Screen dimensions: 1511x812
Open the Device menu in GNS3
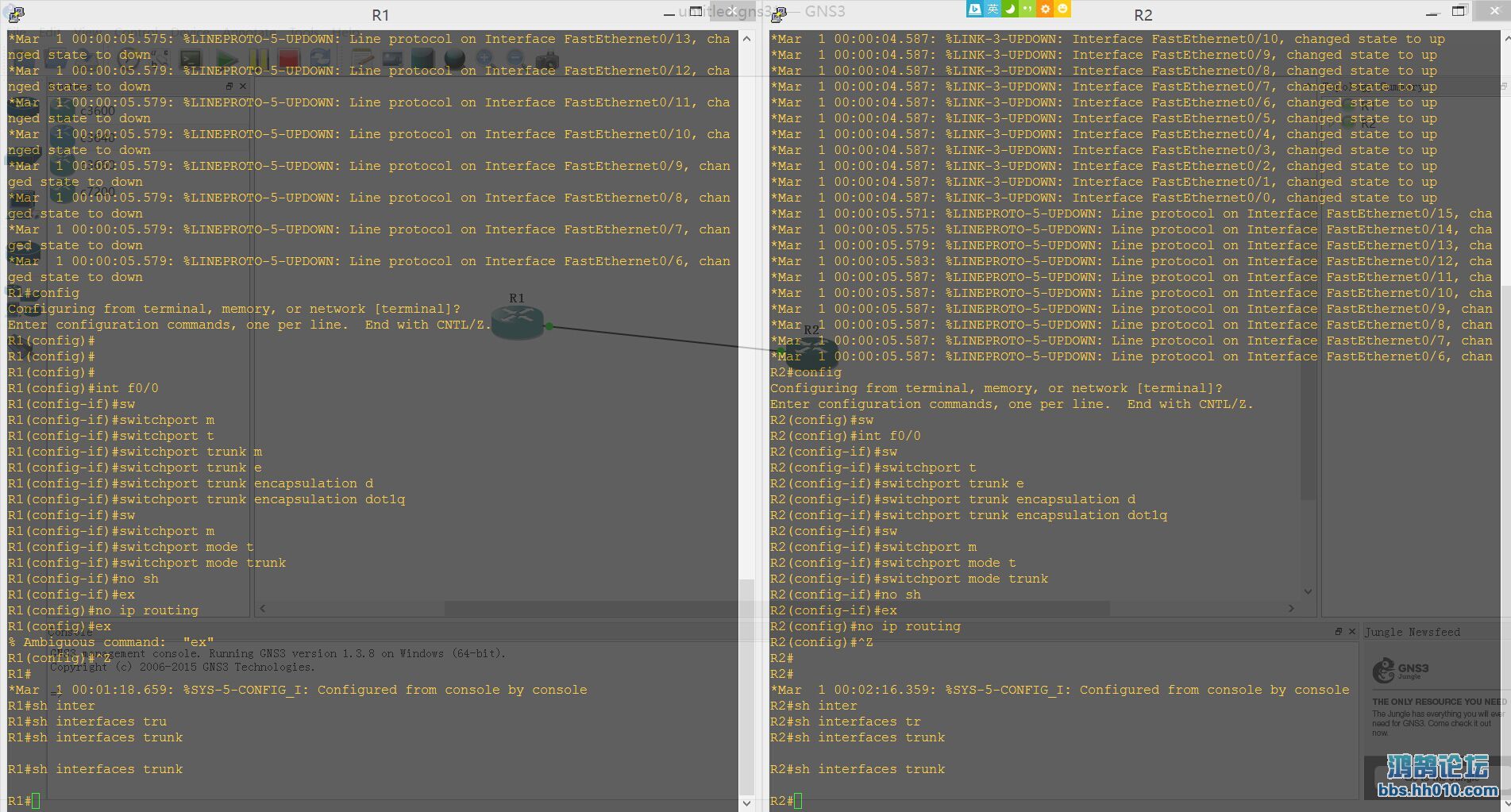tap(189, 33)
